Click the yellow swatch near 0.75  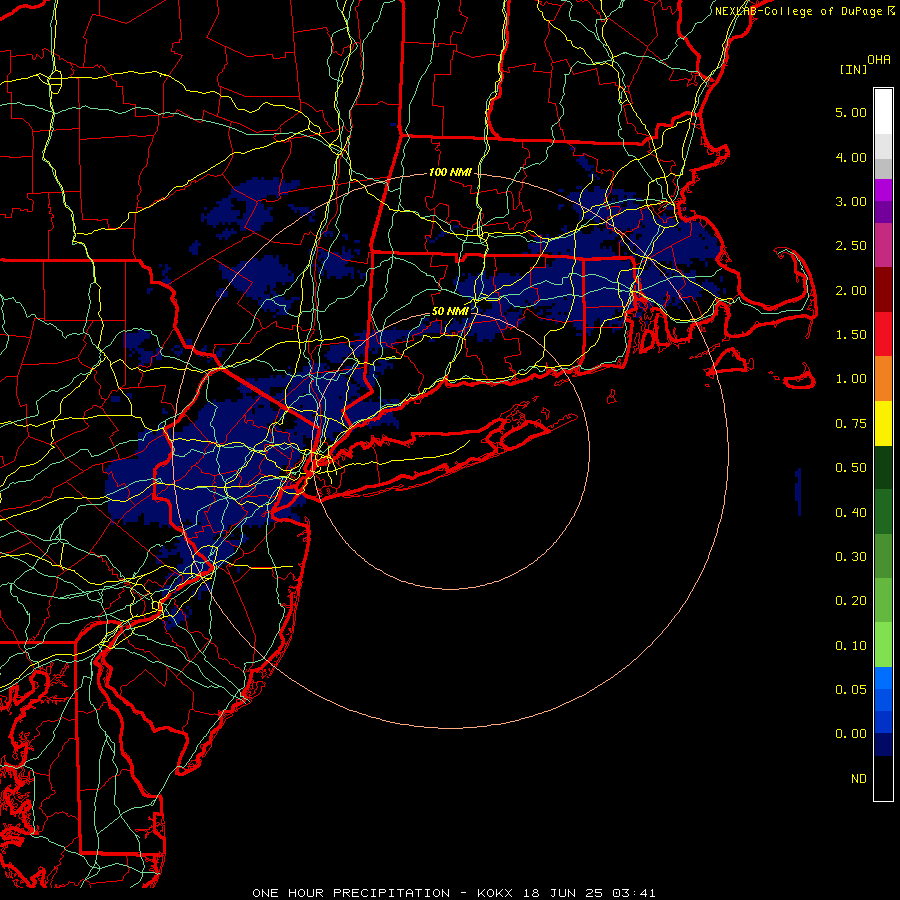tap(883, 423)
